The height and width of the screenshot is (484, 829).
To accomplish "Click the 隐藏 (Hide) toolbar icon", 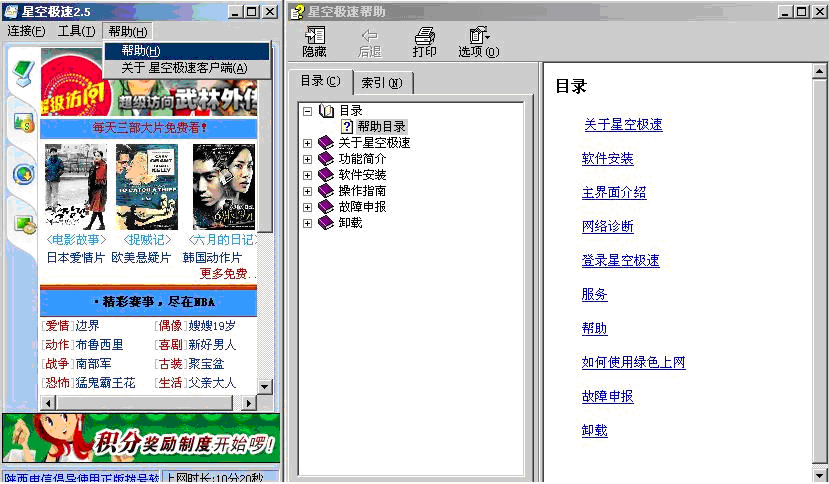I will (314, 42).
